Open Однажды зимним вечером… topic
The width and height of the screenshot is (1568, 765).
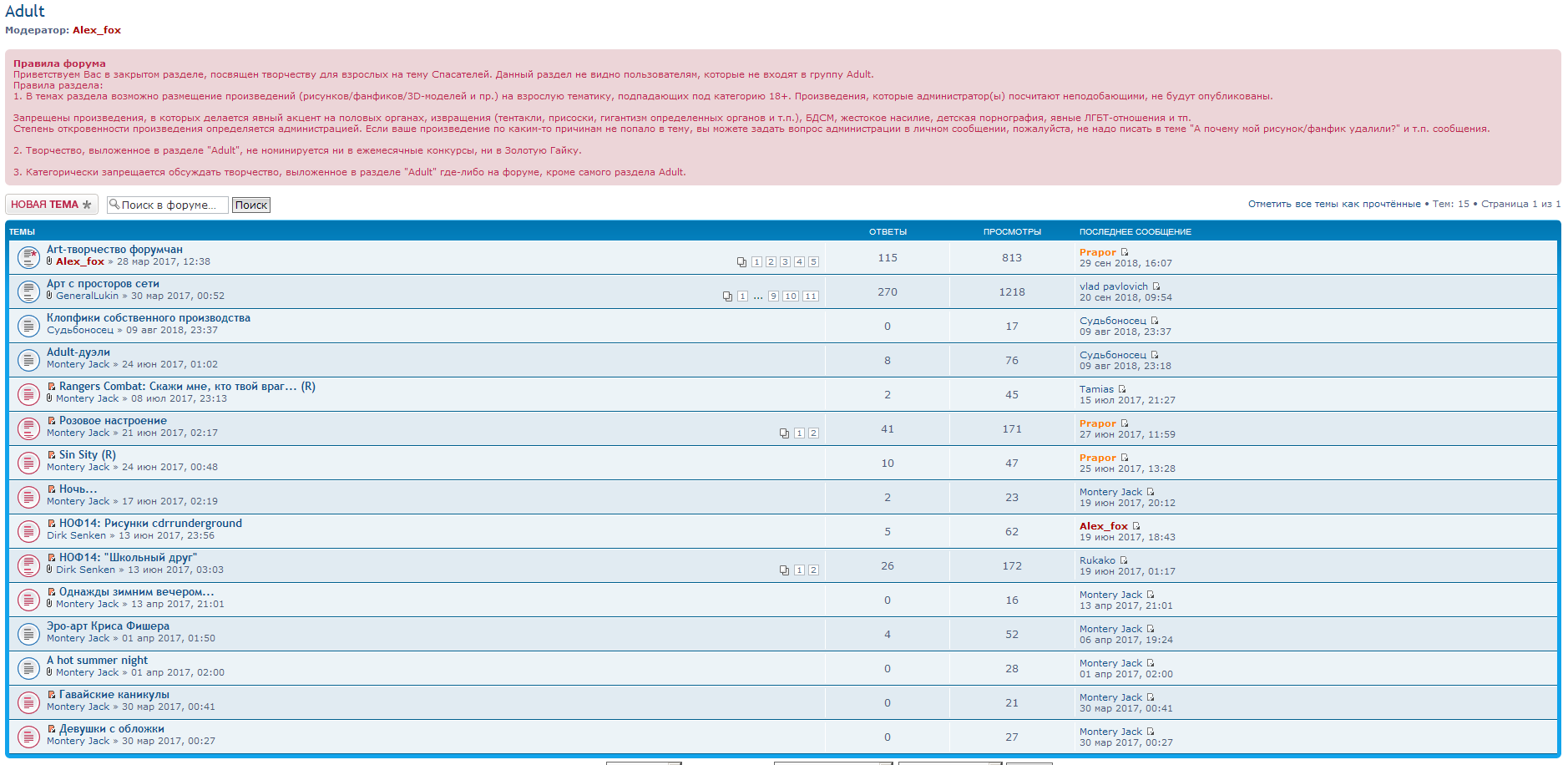click(x=136, y=591)
